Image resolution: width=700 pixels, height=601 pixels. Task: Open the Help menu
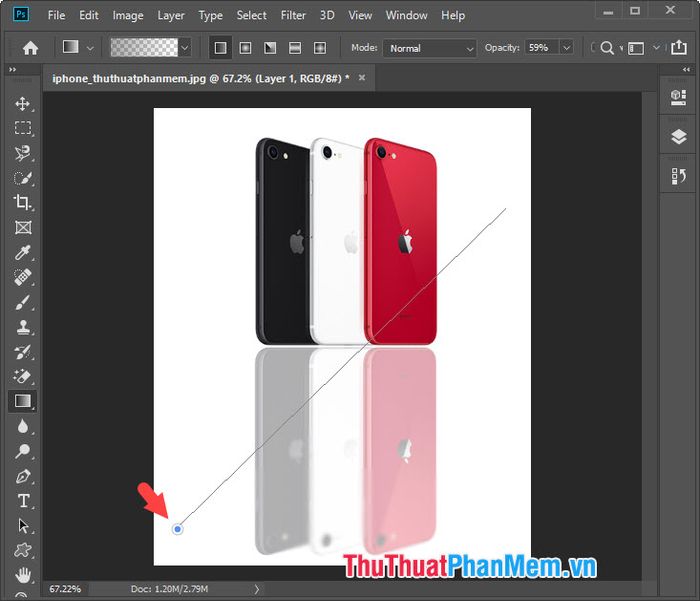(453, 15)
